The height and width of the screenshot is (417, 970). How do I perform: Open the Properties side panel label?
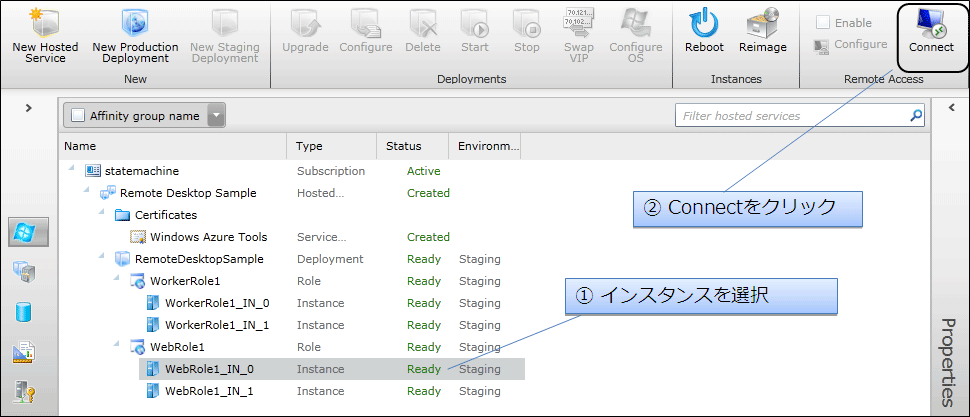[948, 363]
